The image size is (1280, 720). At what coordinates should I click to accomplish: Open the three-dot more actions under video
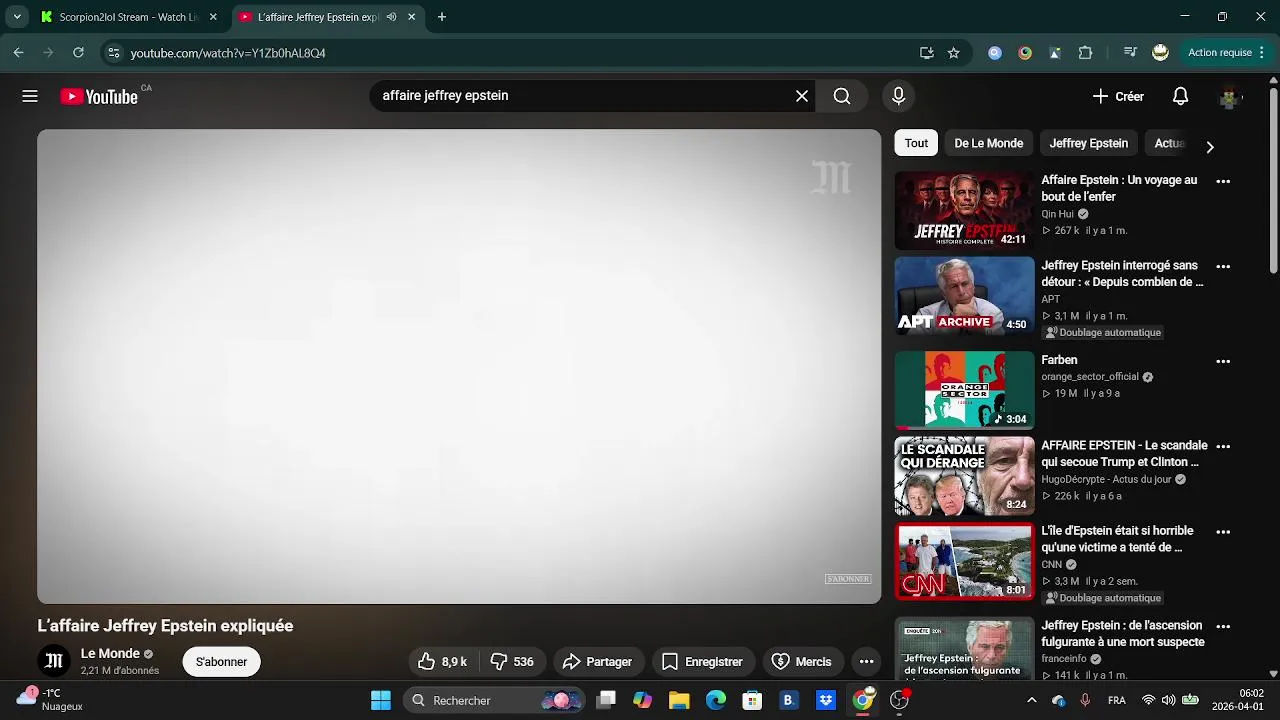[x=866, y=662]
